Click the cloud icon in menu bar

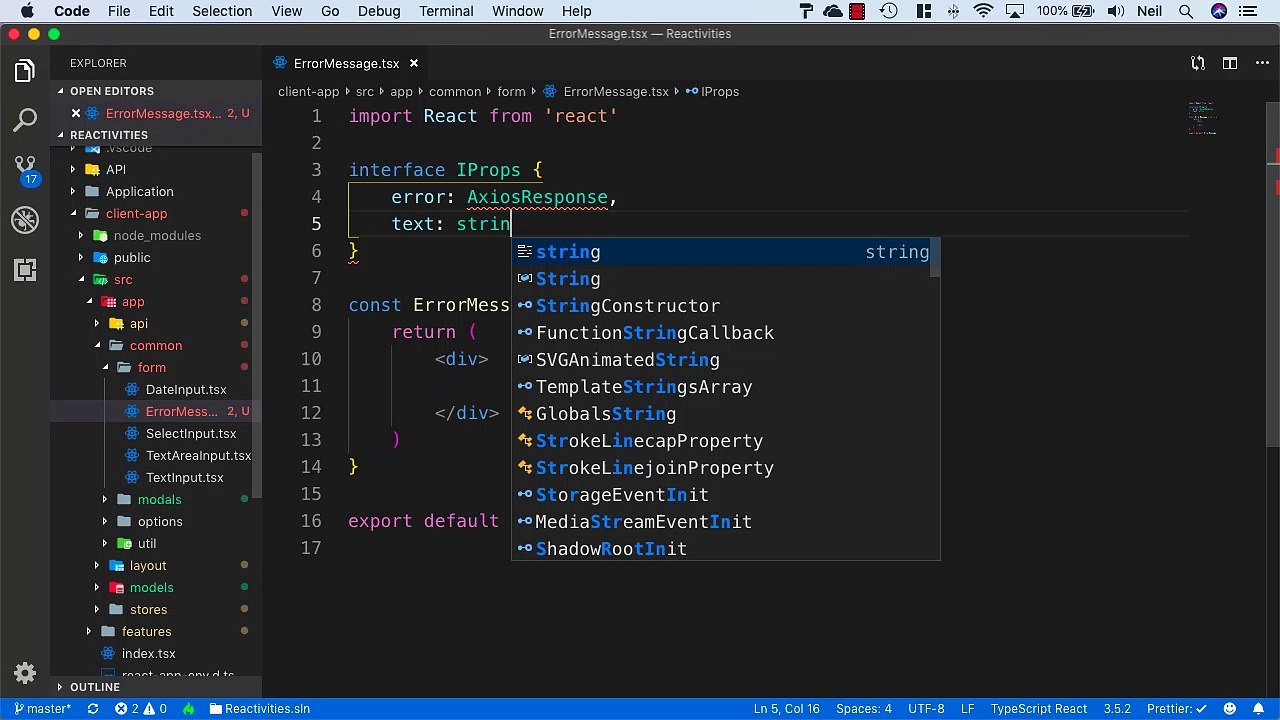[x=833, y=11]
